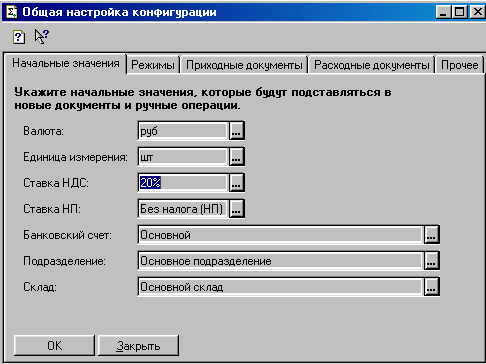Click the configuration window title icon

12,12
